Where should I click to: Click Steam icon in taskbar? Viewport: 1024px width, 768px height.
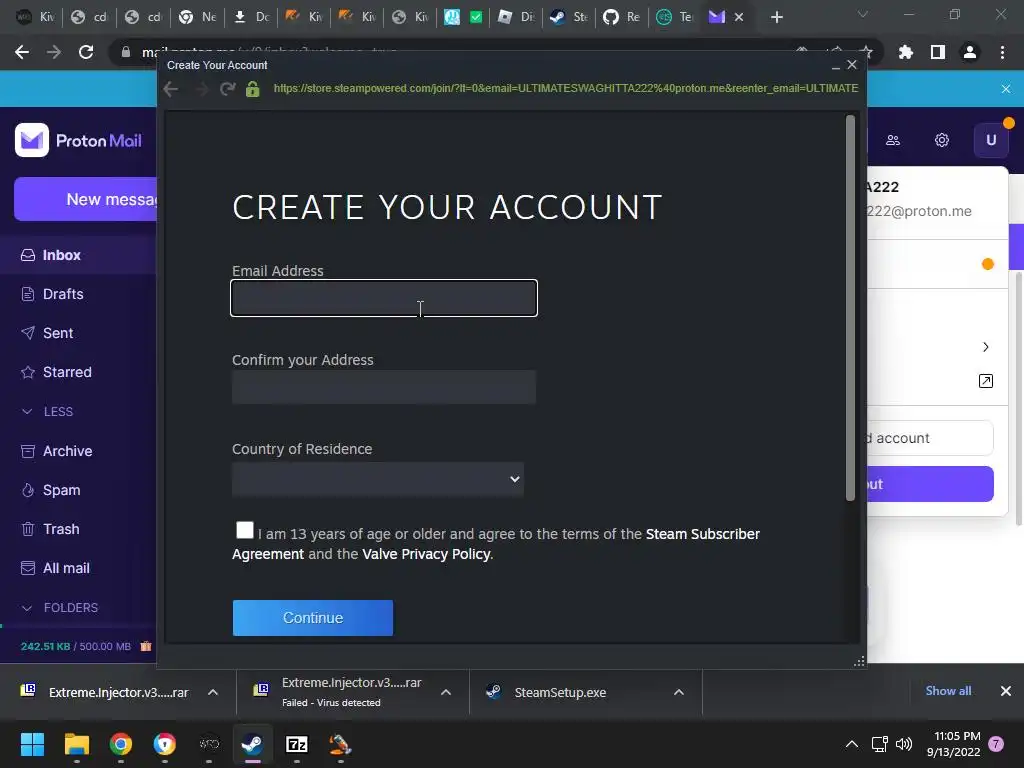(253, 744)
